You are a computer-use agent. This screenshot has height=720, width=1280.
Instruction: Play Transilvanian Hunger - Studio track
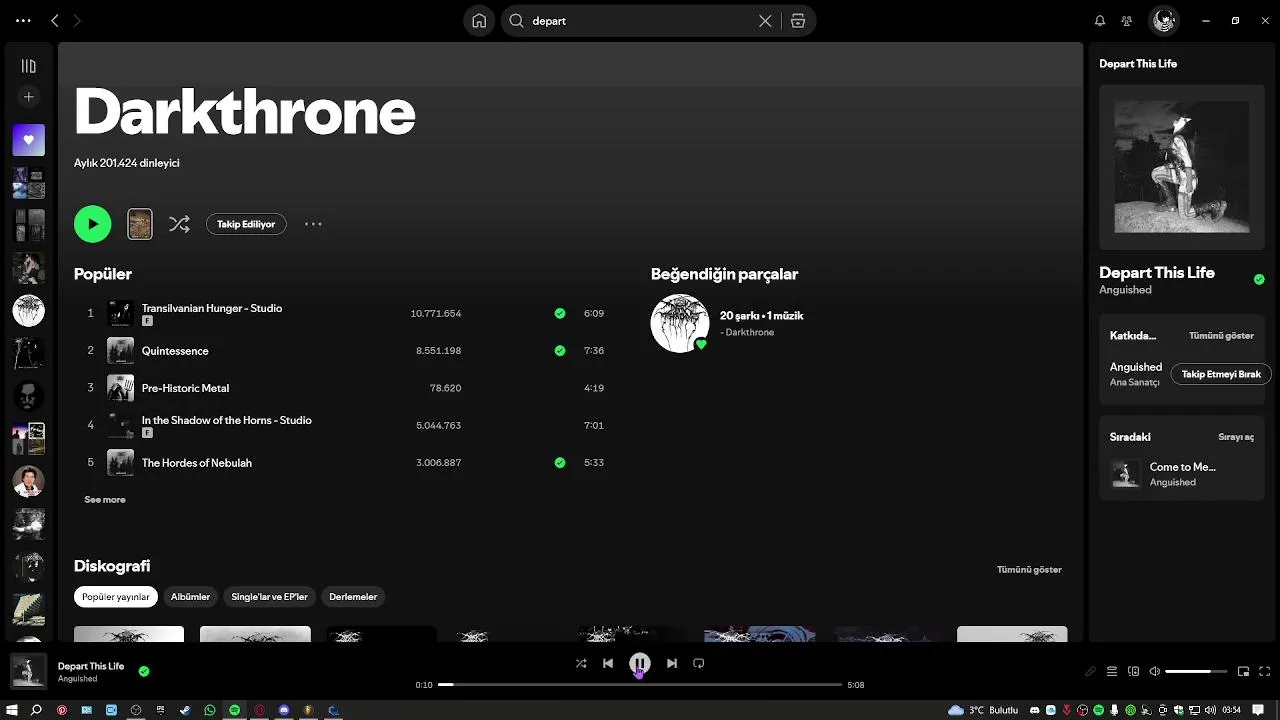pyautogui.click(x=212, y=308)
